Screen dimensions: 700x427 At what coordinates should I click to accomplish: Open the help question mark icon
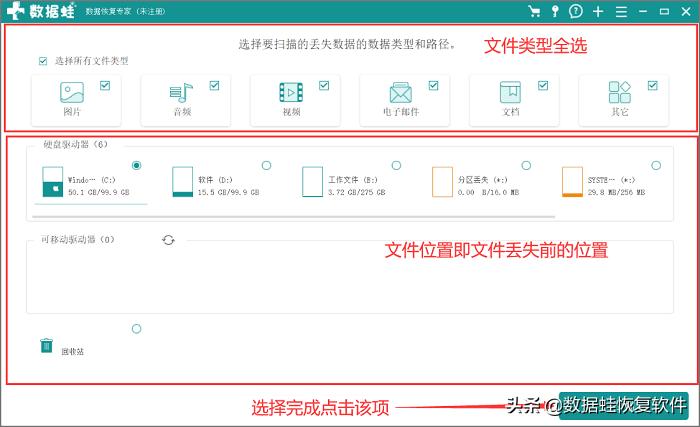pyautogui.click(x=576, y=11)
